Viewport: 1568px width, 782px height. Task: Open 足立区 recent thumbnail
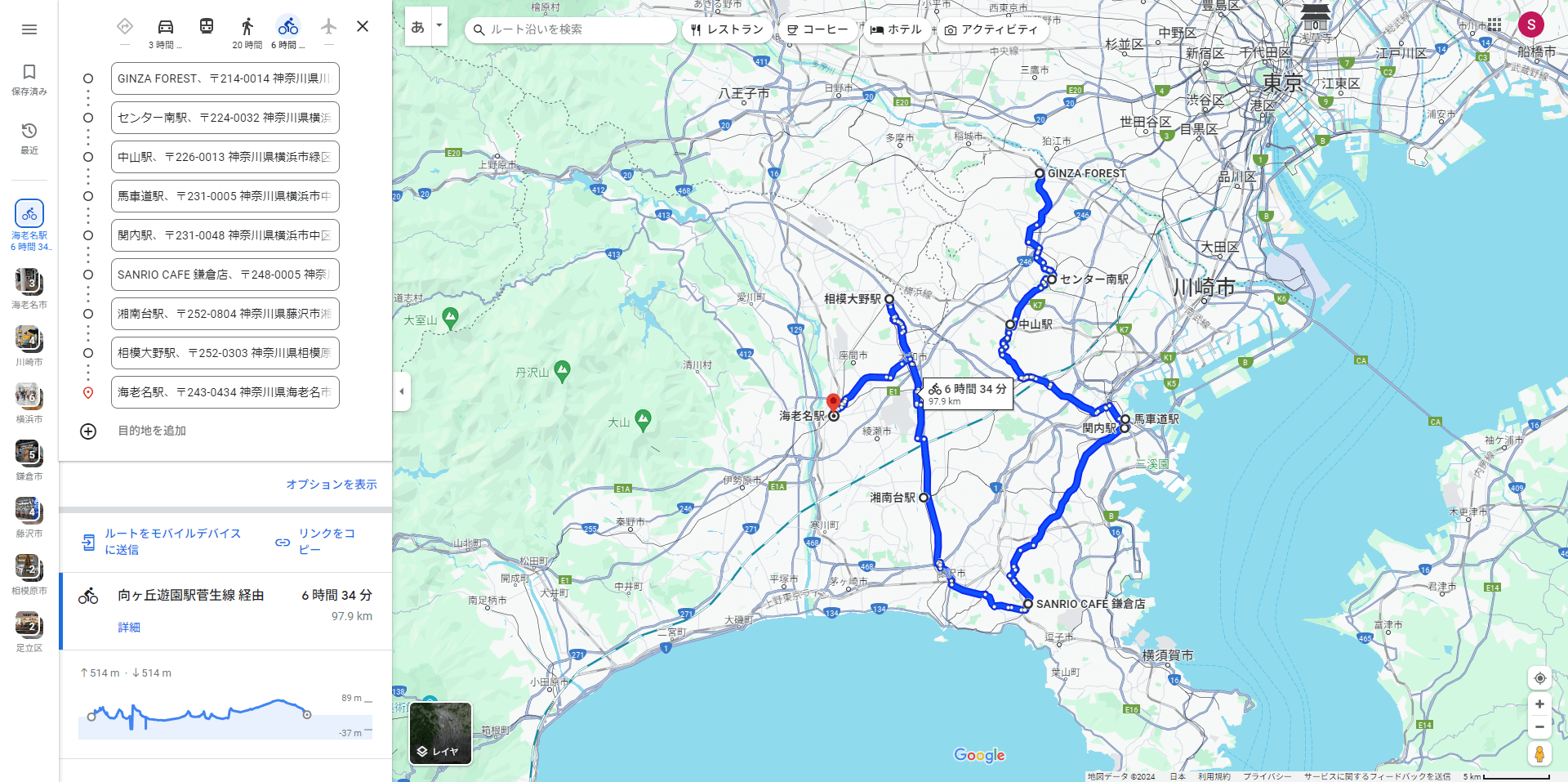pos(29,632)
